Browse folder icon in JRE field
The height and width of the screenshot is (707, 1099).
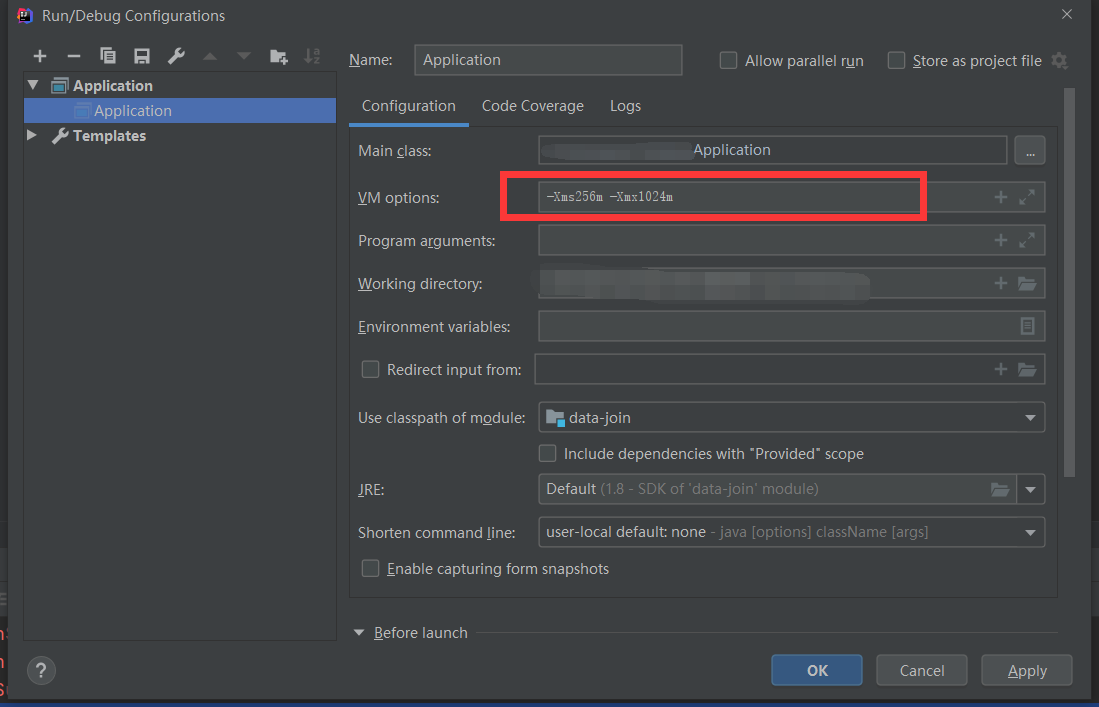coord(1000,489)
